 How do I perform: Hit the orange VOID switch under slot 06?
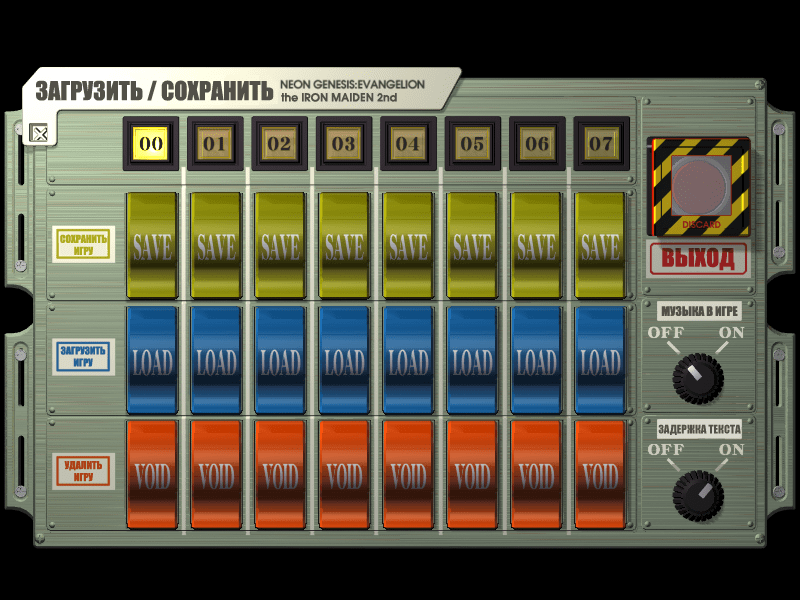(536, 474)
